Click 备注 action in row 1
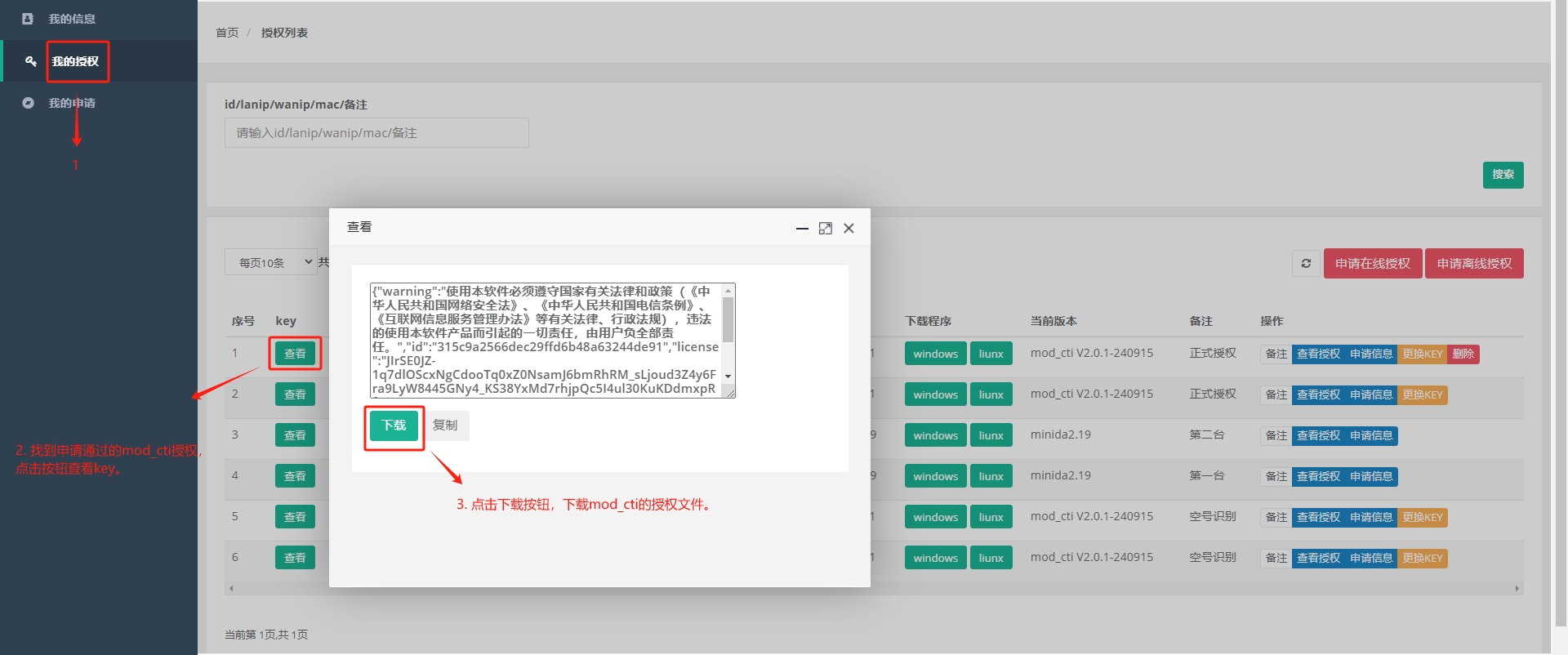 click(1276, 354)
